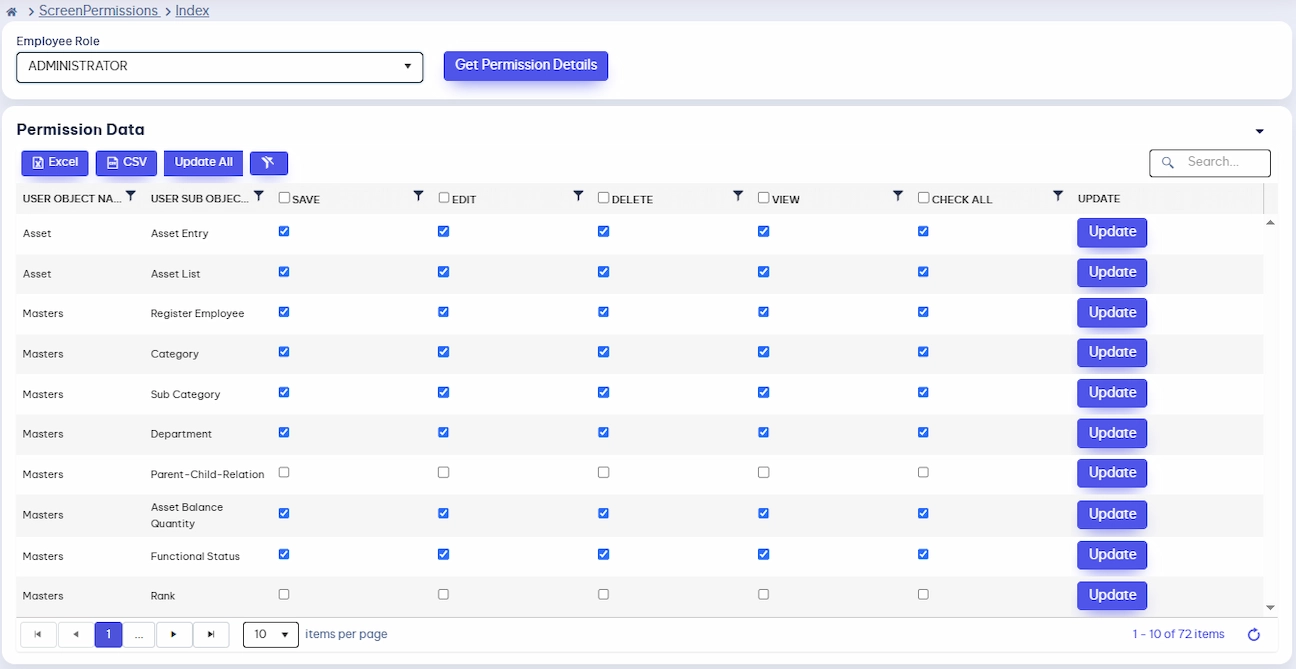Viewport: 1296px width, 669px height.
Task: Click the home icon in breadcrumb
Action: coord(12,11)
